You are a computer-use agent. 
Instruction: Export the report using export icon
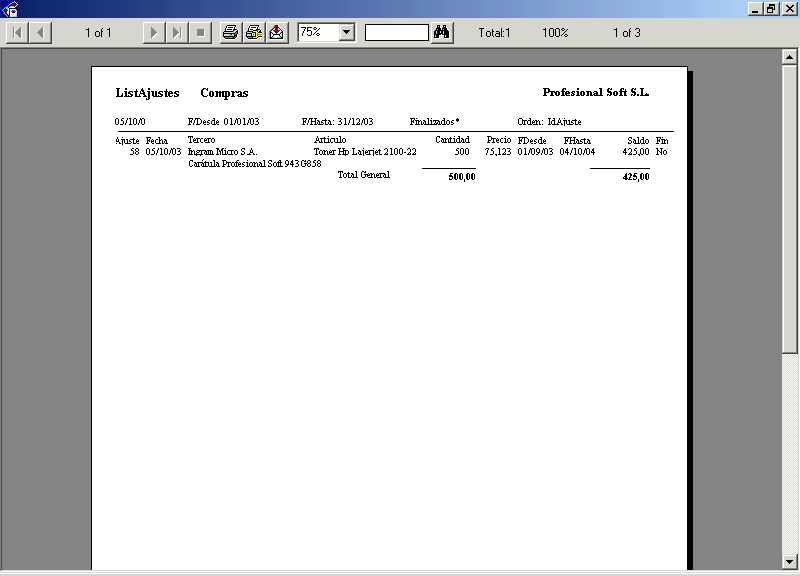coord(276,33)
